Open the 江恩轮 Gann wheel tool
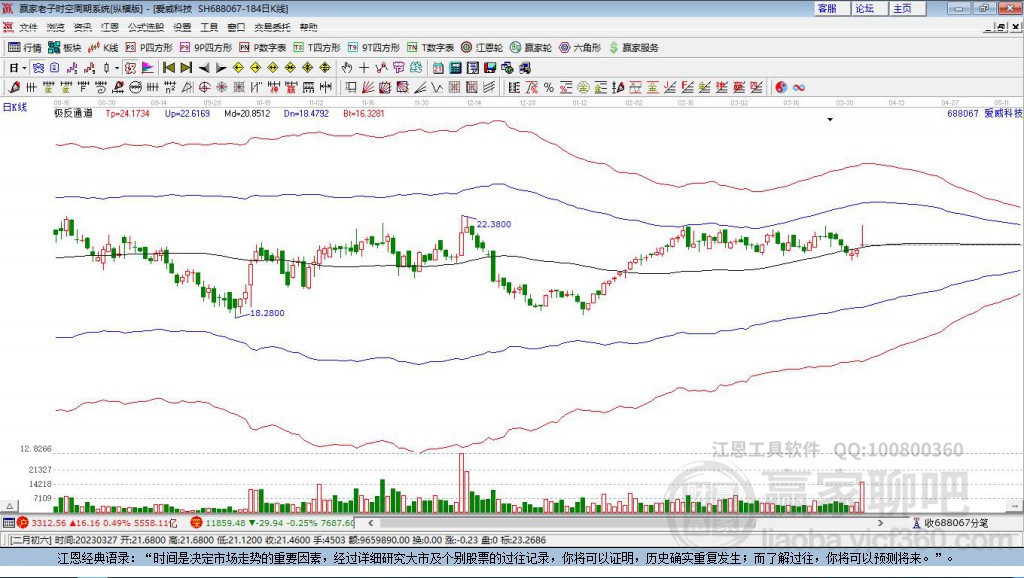The width and height of the screenshot is (1024, 578). tap(482, 48)
